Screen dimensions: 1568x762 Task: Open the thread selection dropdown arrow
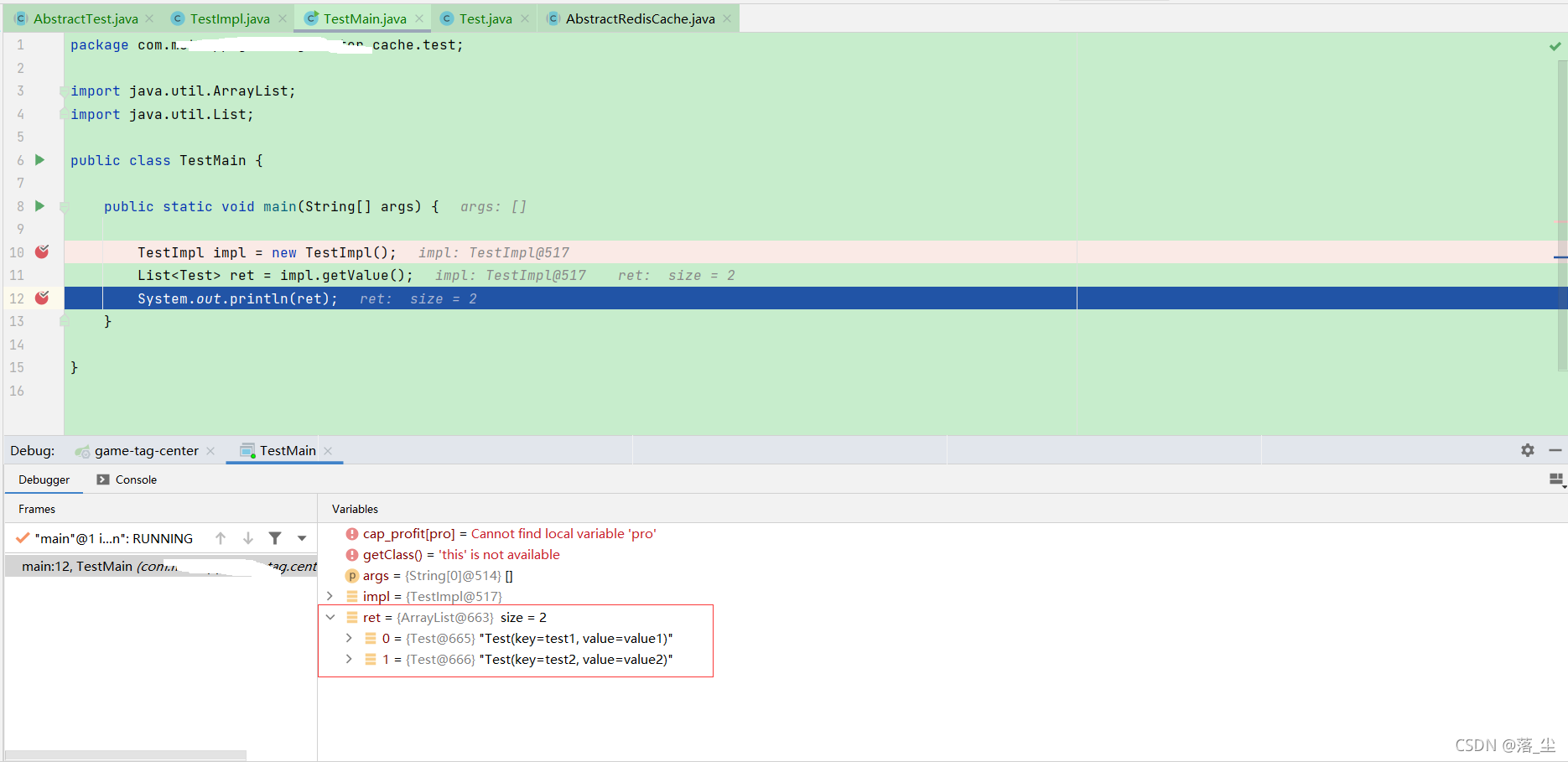[302, 538]
